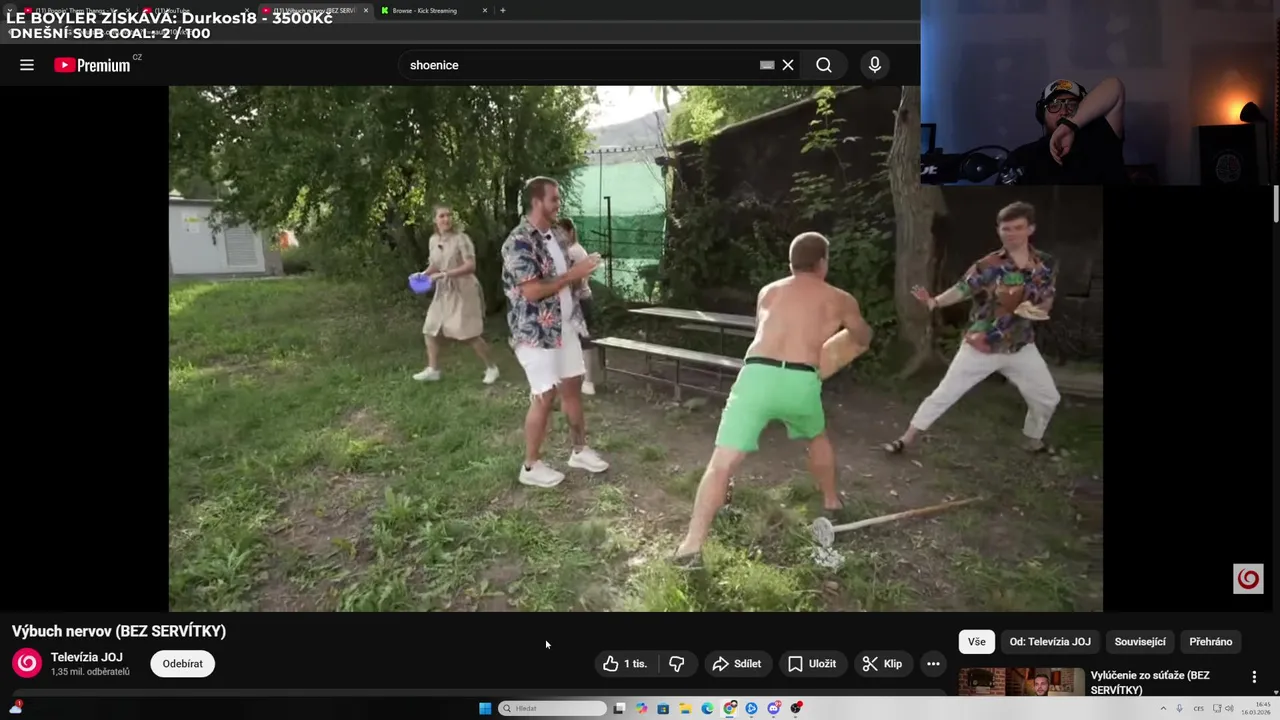Save the video with Uložit
The image size is (1280, 720).
point(811,664)
